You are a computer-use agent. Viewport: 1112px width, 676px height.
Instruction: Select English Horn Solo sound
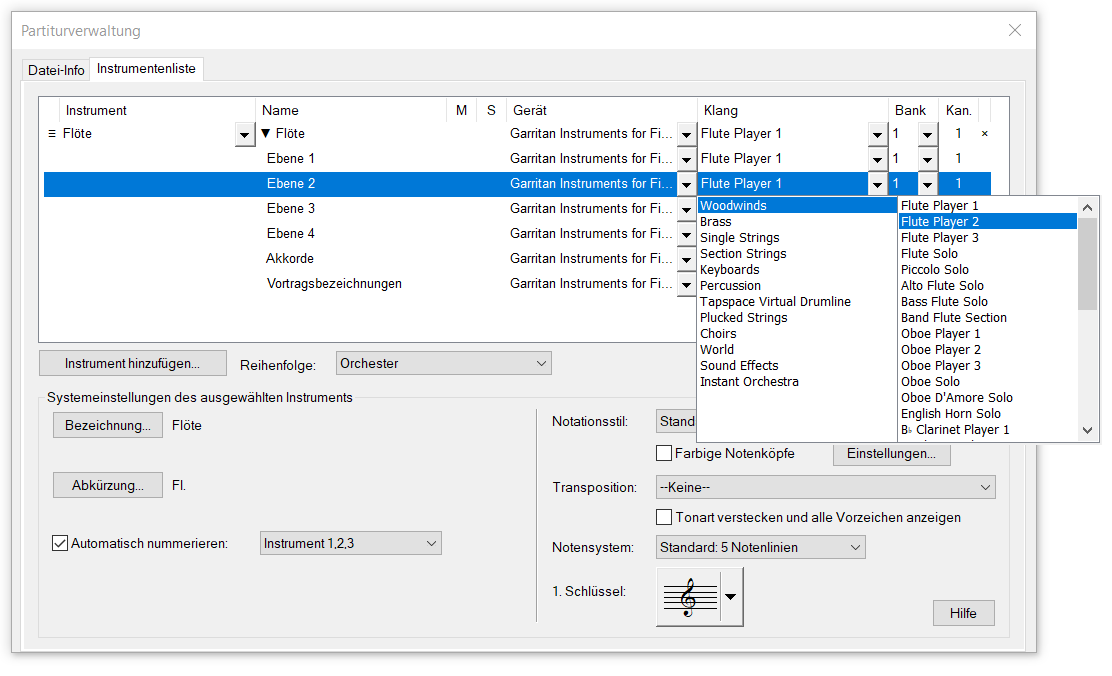[988, 414]
